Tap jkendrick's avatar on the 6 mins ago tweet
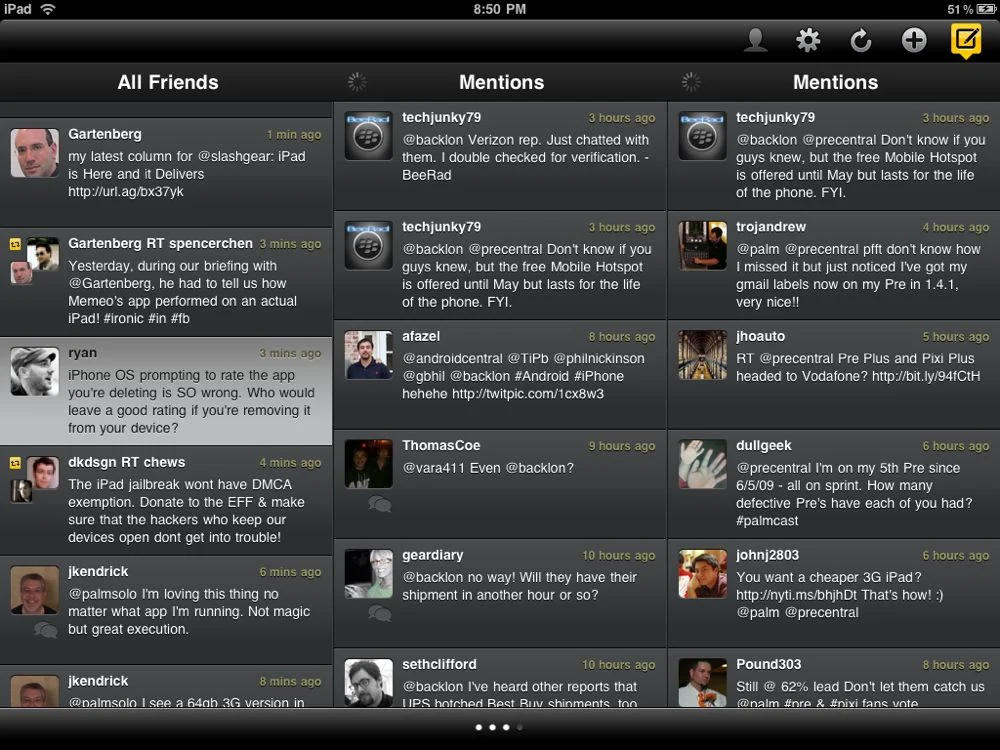This screenshot has height=750, width=1000. tap(34, 591)
